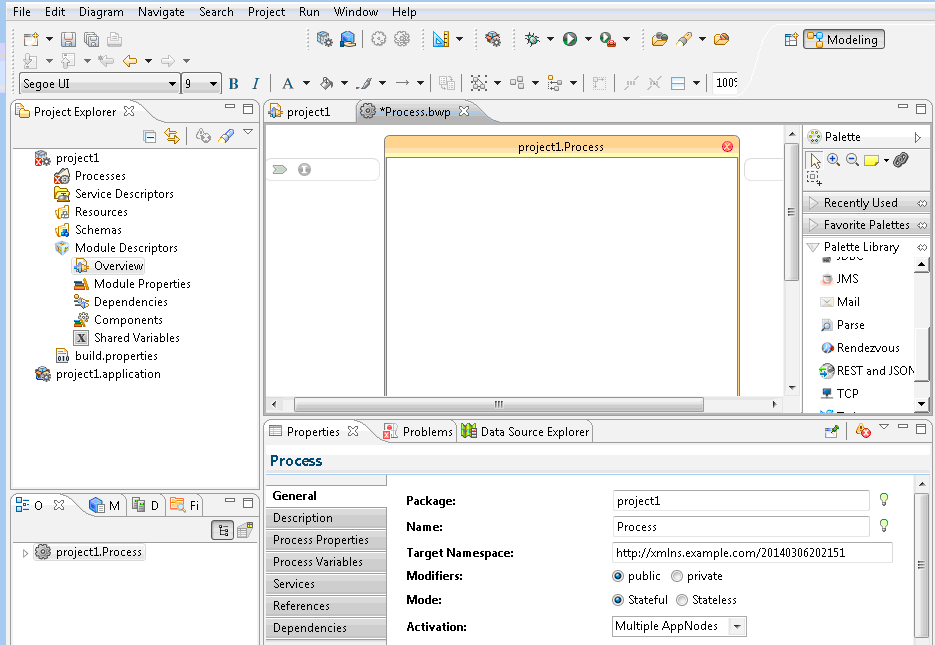This screenshot has width=935, height=645.
Task: Click Zoom Out tool in Palette
Action: click(x=852, y=160)
